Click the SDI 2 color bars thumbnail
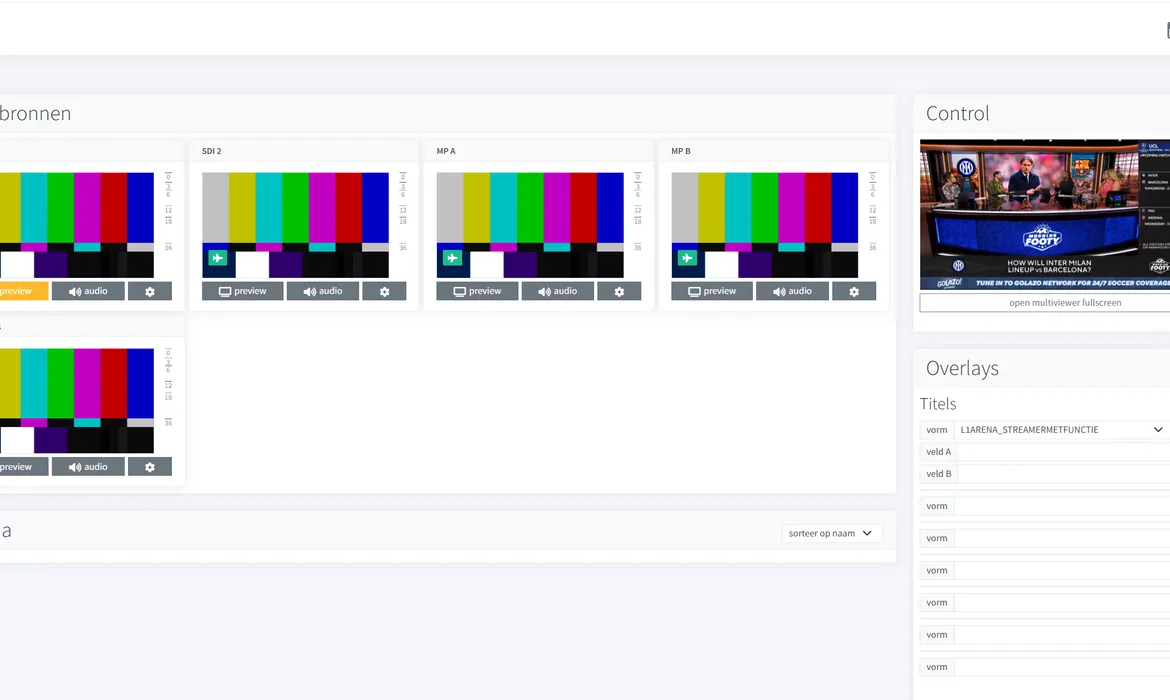Viewport: 1170px width, 700px height. [295, 225]
